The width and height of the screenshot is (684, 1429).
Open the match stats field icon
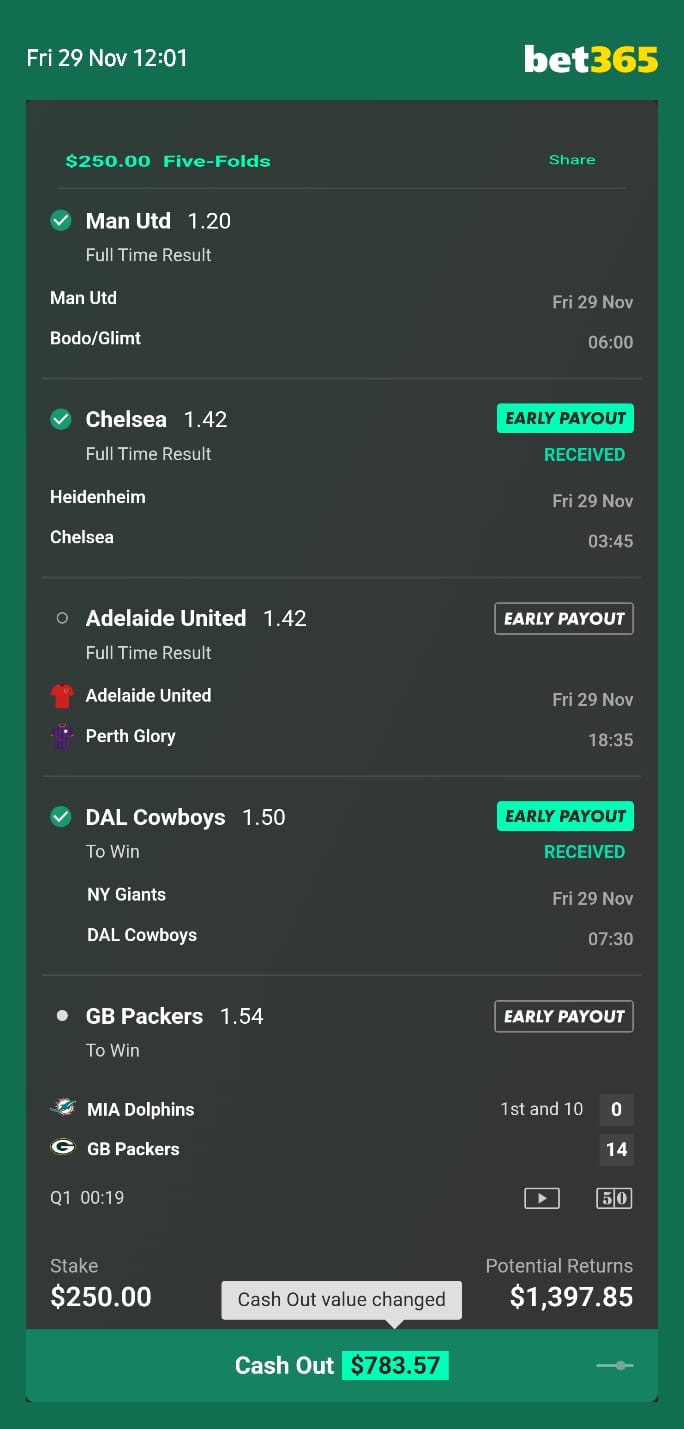pos(614,1198)
